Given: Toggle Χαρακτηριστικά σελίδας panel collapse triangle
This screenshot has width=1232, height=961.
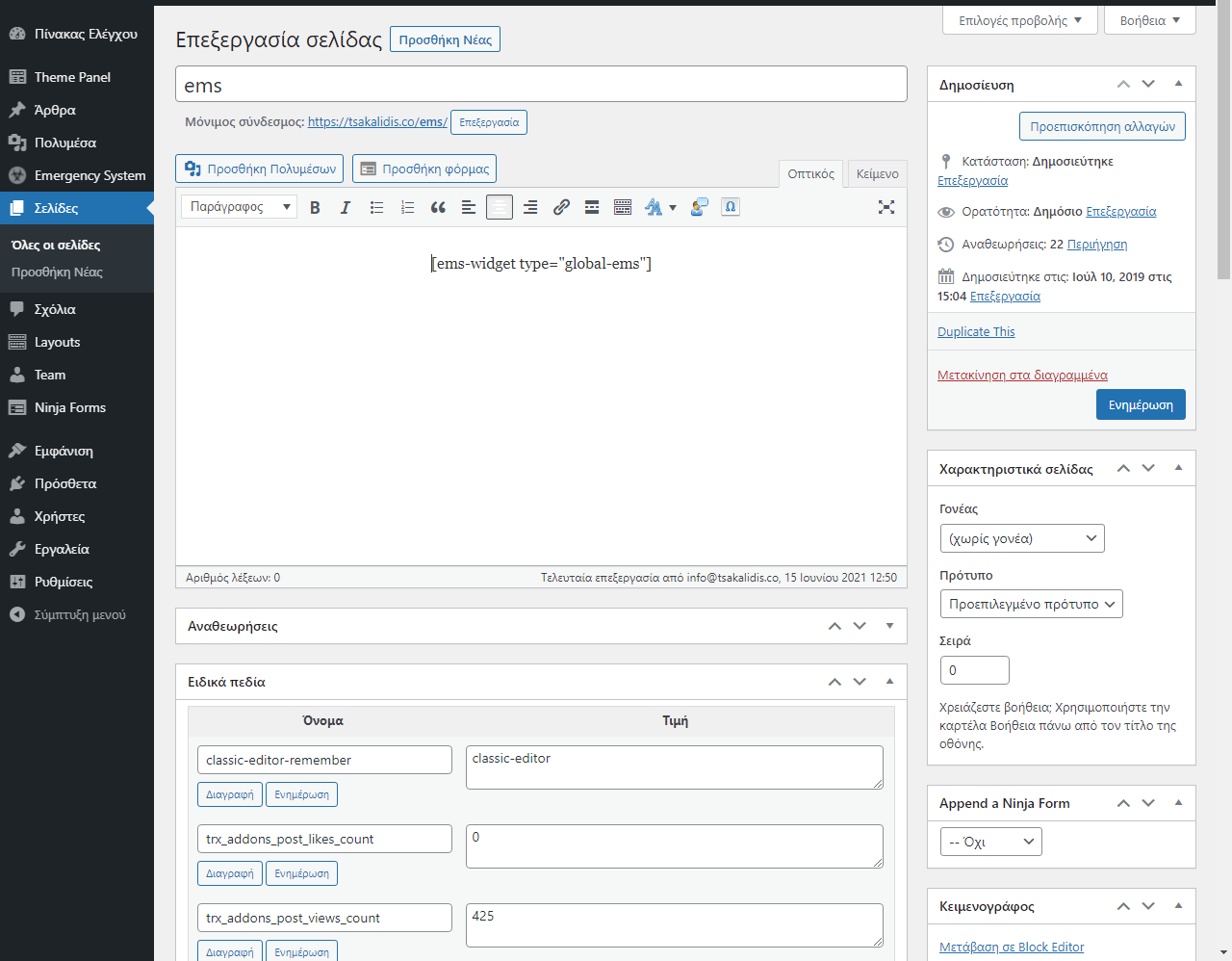Looking at the screenshot, I should coord(1178,468).
